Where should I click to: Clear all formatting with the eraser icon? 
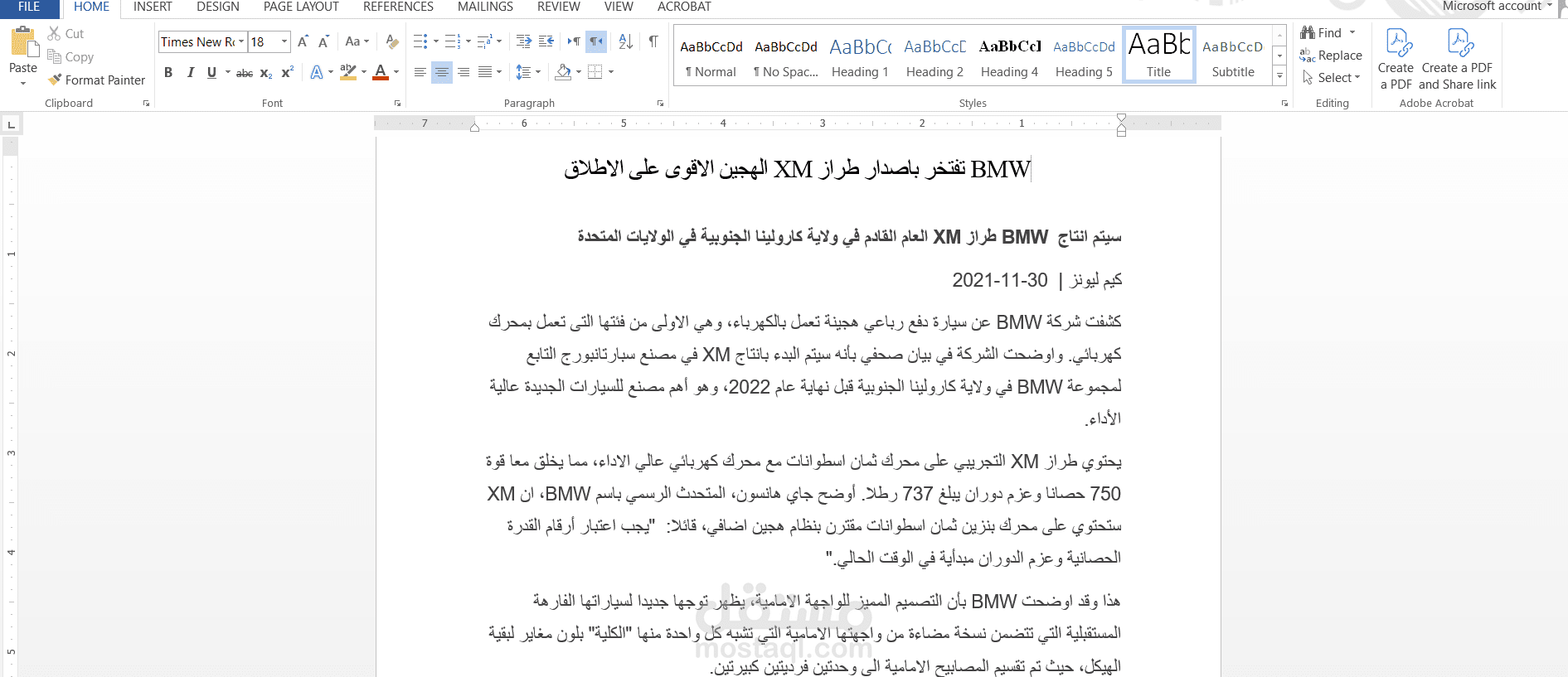coord(392,41)
